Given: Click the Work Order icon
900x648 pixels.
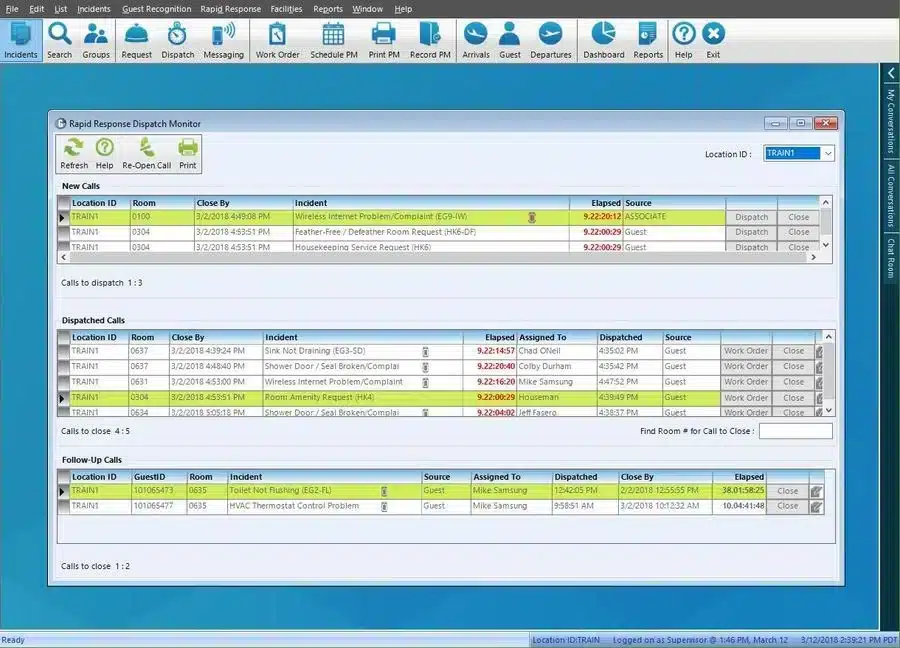Looking at the screenshot, I should point(277,40).
